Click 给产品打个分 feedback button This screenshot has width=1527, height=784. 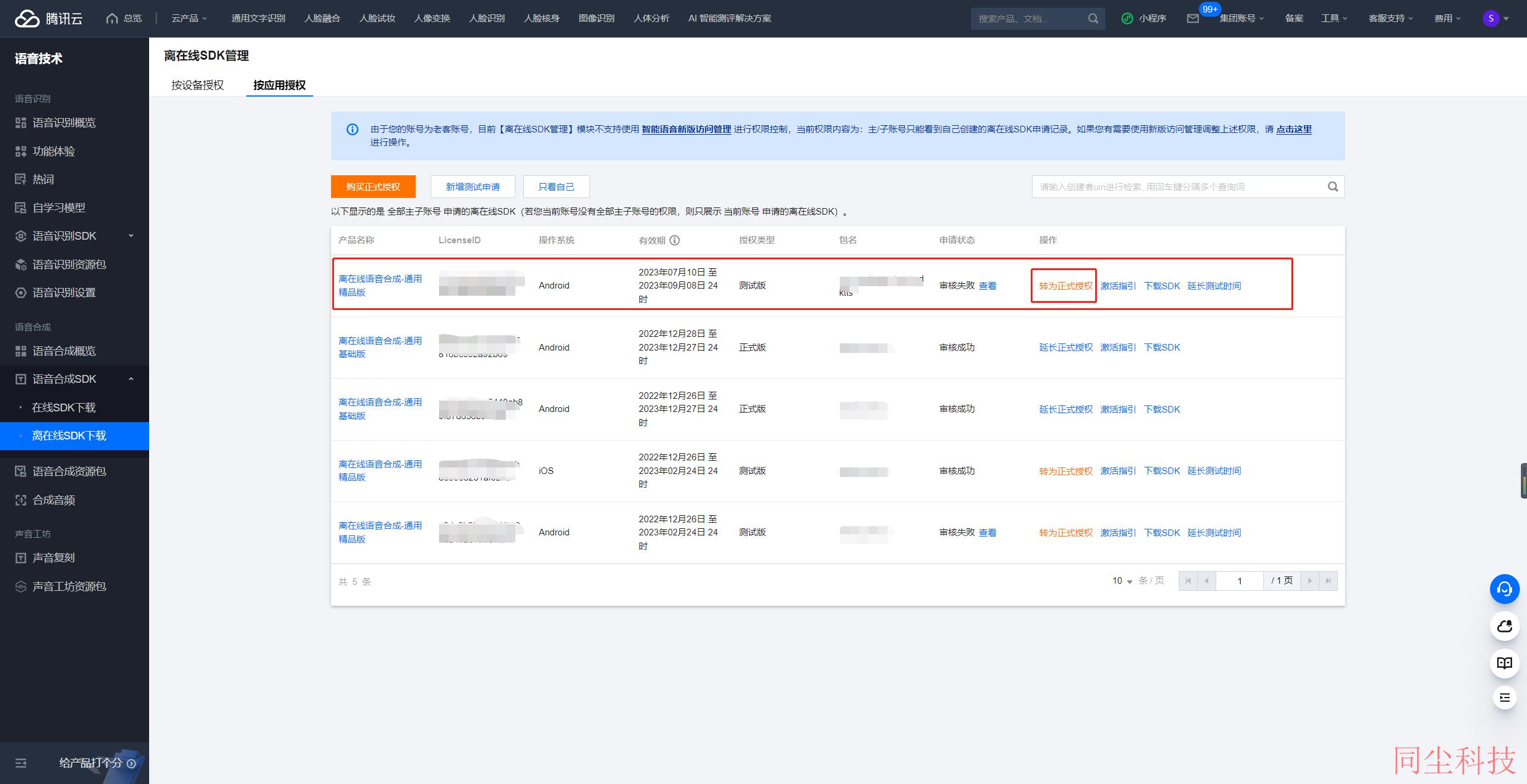(x=97, y=763)
